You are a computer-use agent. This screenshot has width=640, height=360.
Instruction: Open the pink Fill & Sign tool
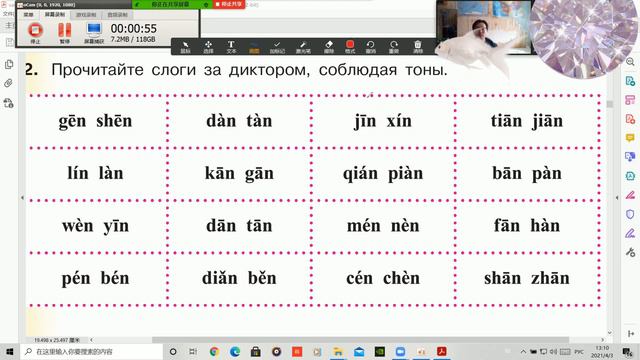point(630,195)
